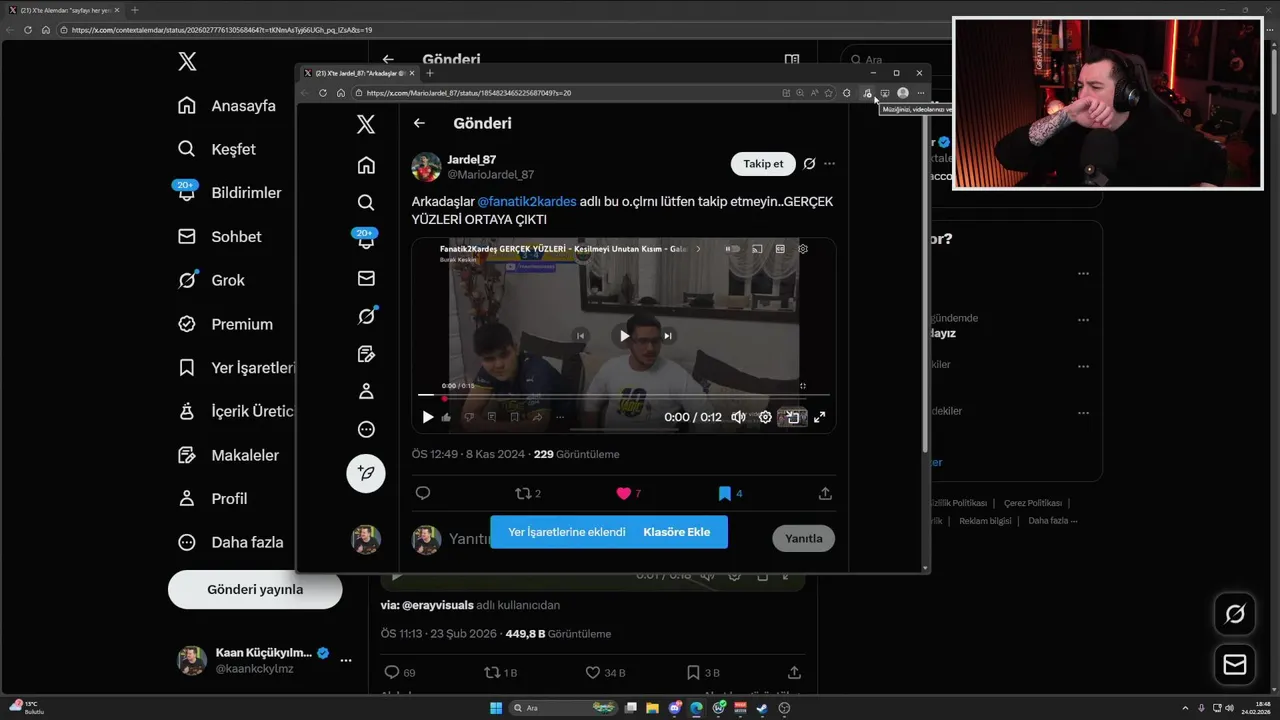Click the İçerik Üretici icon in background sidebar

[187, 411]
